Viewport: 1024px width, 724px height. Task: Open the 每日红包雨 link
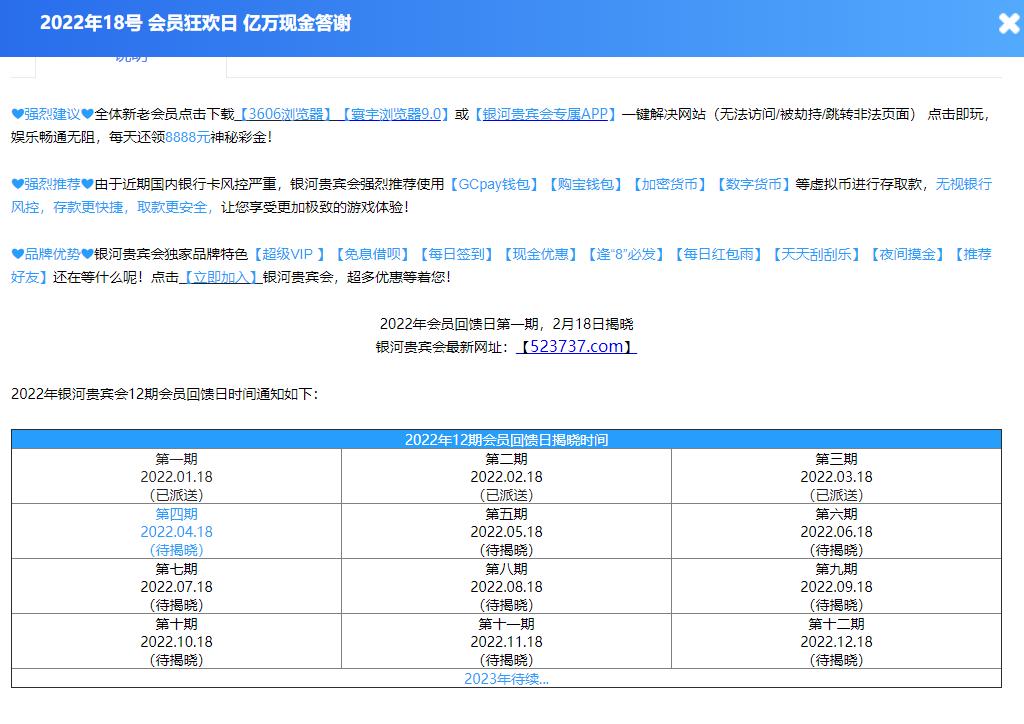pyautogui.click(x=718, y=254)
